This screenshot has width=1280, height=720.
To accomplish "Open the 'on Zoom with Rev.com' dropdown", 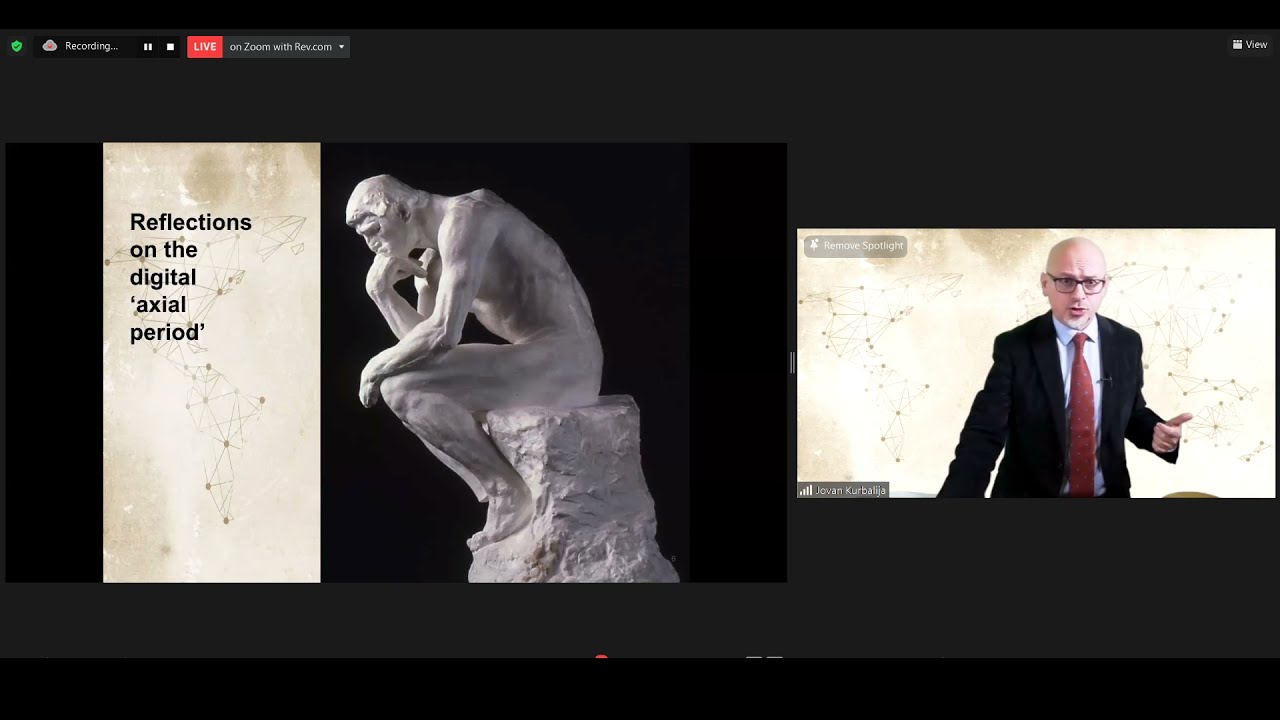I will tap(287, 47).
